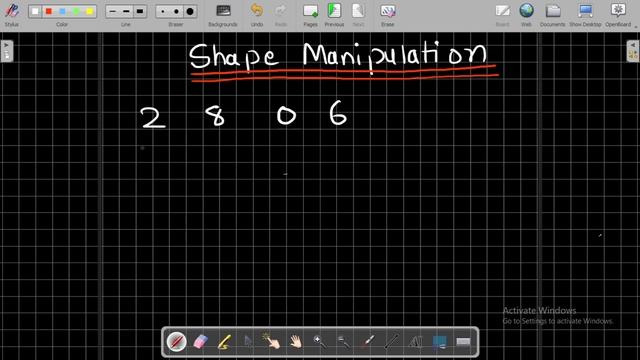640x360 pixels.
Task: Select the arrow Selector tool
Action: 248,342
